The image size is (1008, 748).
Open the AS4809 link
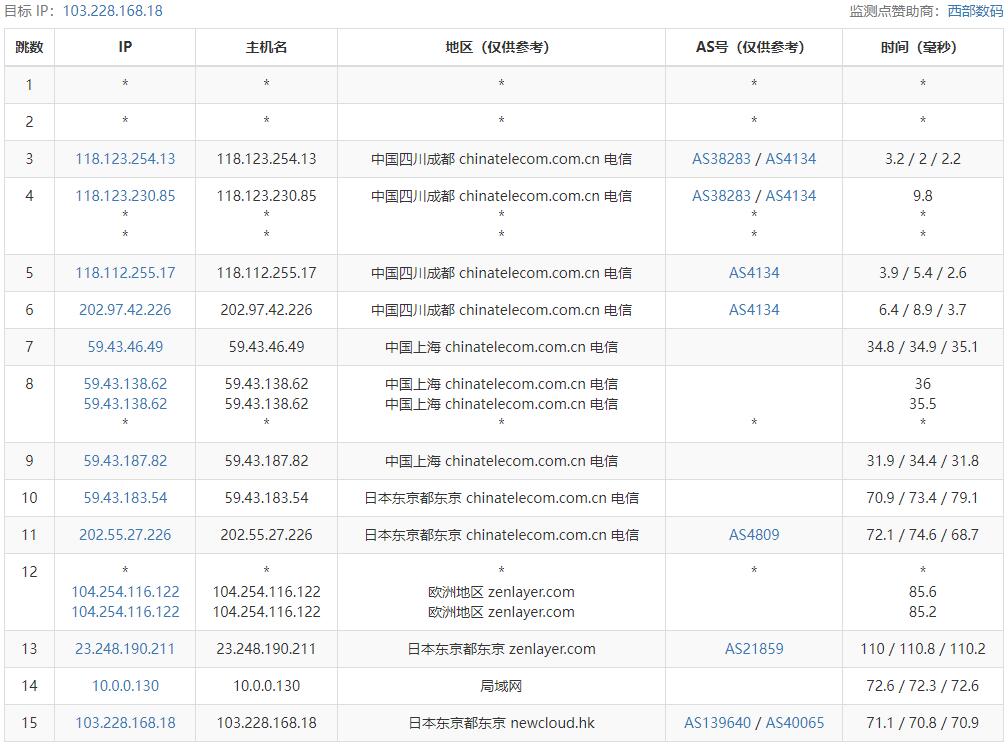(754, 535)
